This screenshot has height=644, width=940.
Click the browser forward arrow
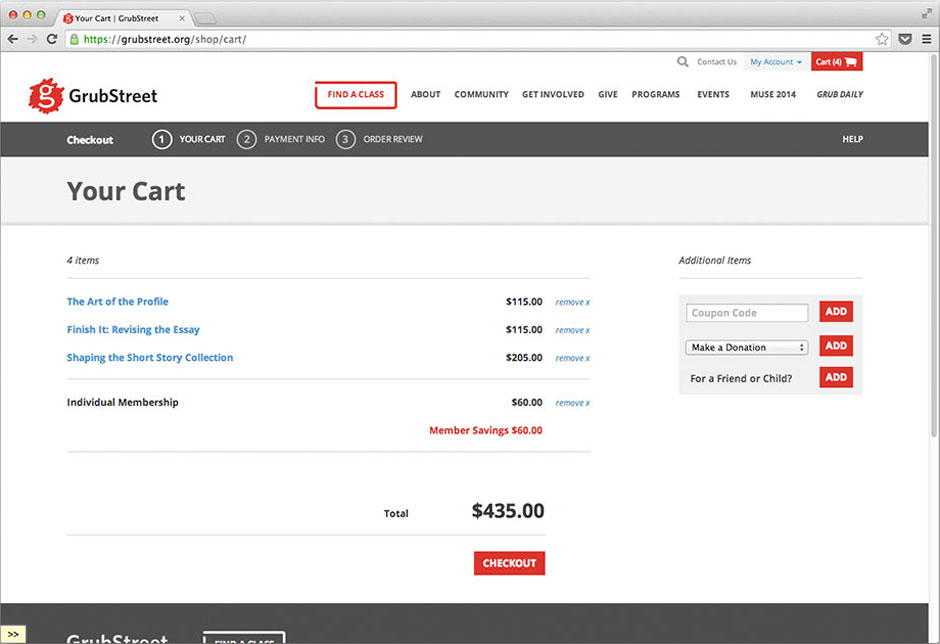(x=32, y=39)
